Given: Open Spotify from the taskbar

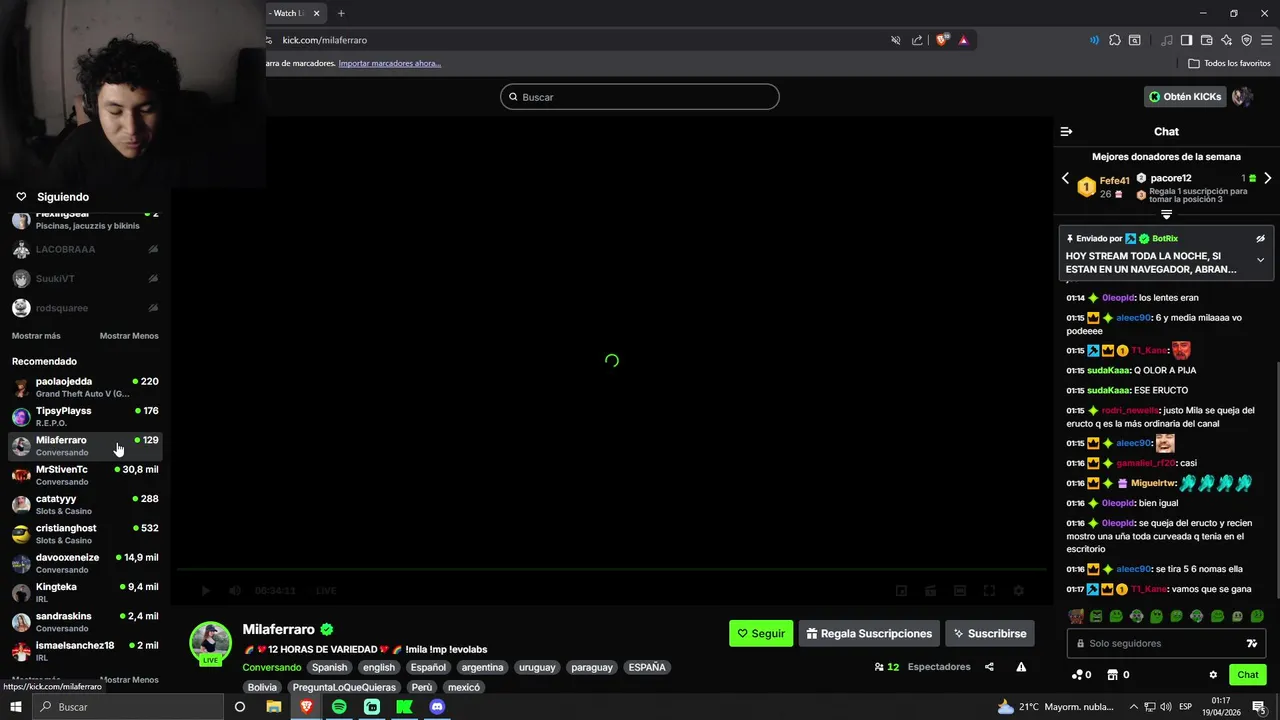Looking at the screenshot, I should tap(339, 707).
